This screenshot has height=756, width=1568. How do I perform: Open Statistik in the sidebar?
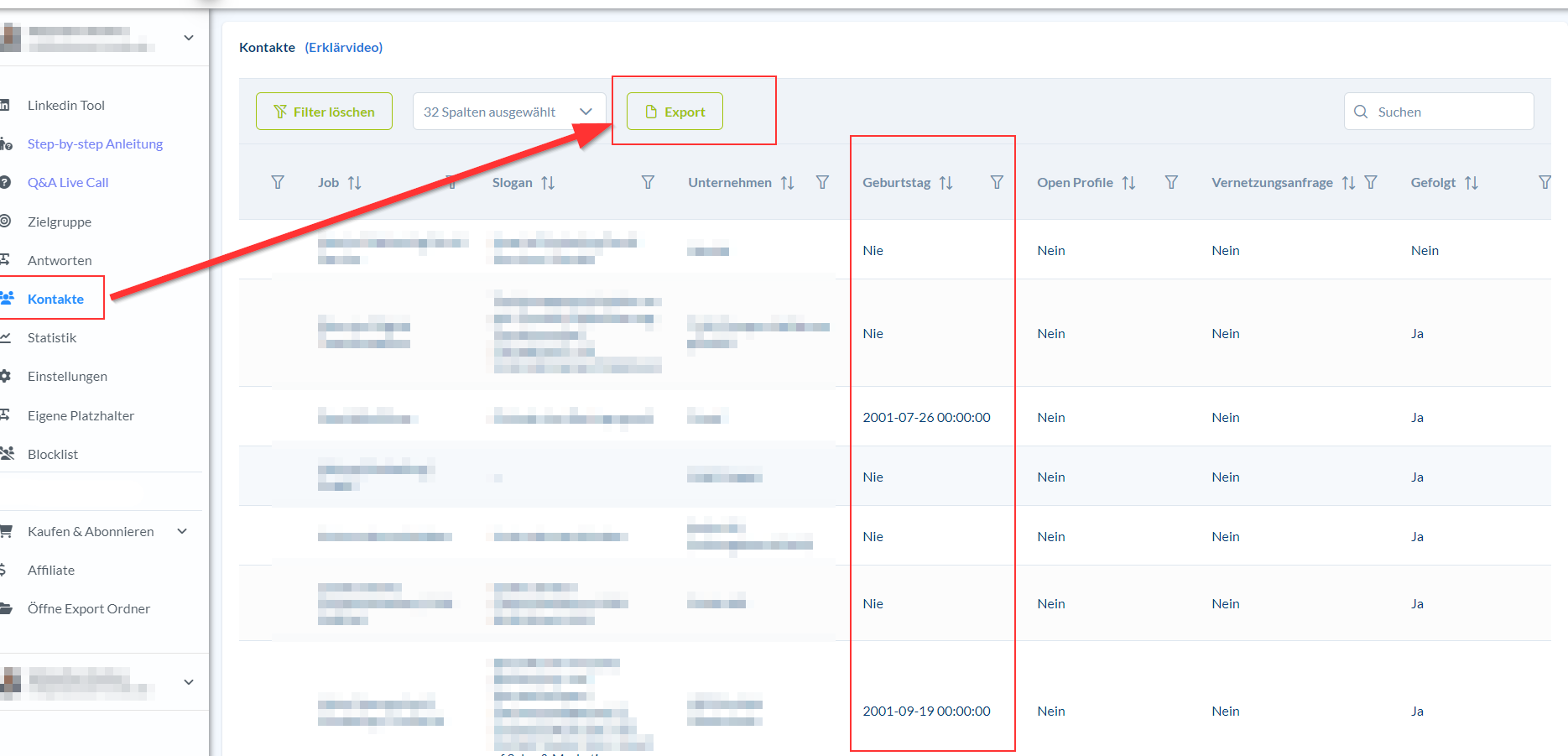point(52,337)
